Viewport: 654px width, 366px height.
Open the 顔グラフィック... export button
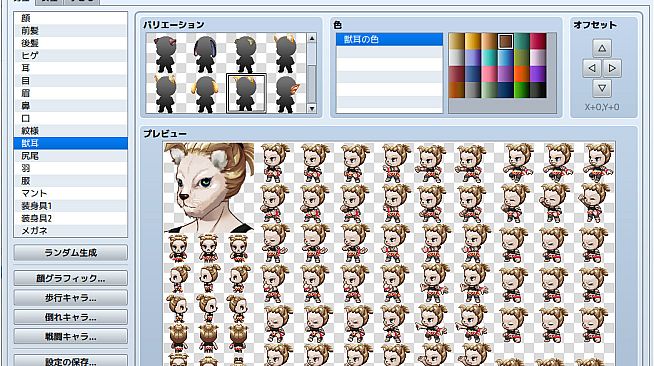(x=70, y=278)
